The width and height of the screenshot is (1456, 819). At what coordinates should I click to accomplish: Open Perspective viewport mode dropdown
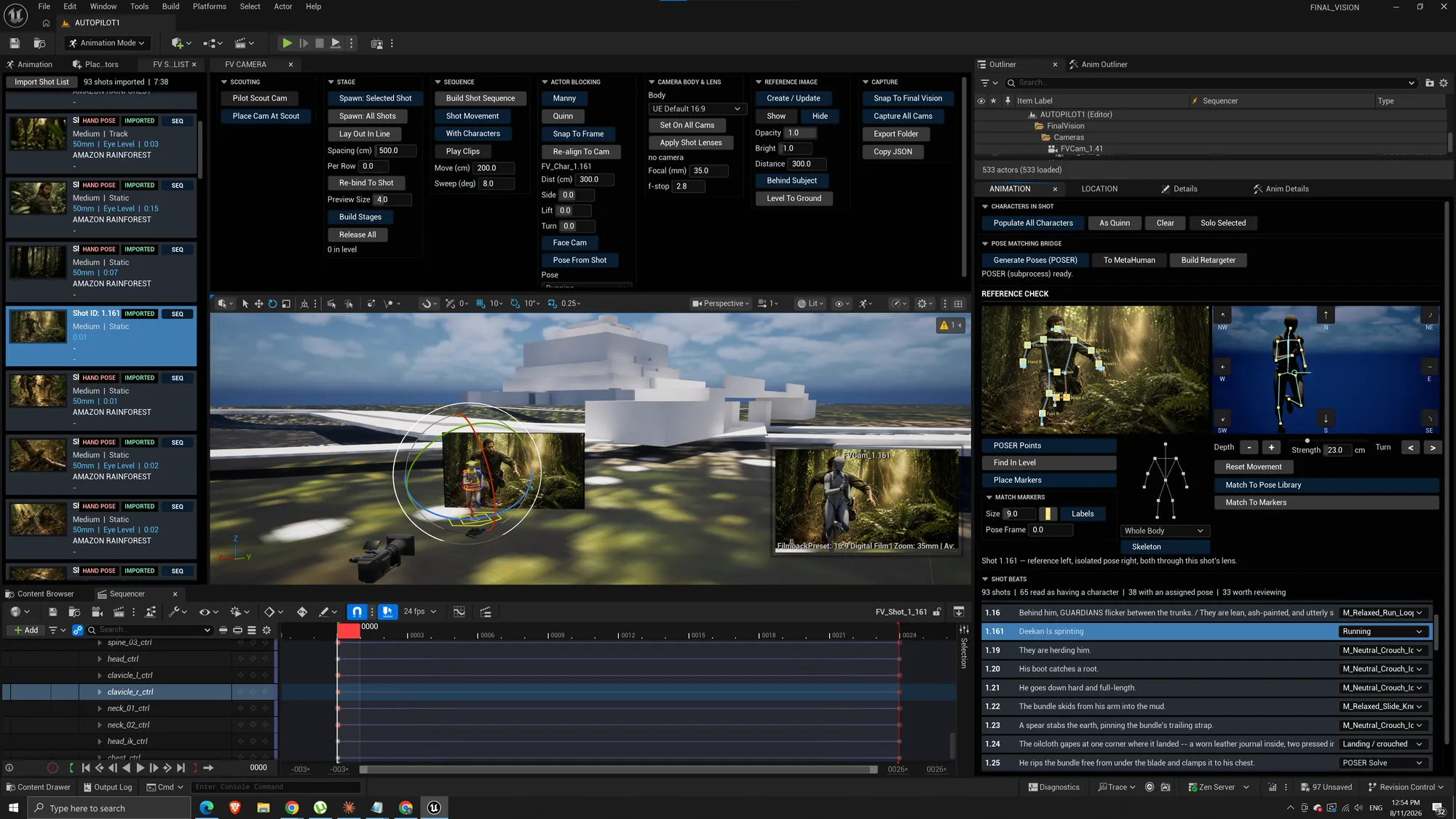pyautogui.click(x=720, y=304)
